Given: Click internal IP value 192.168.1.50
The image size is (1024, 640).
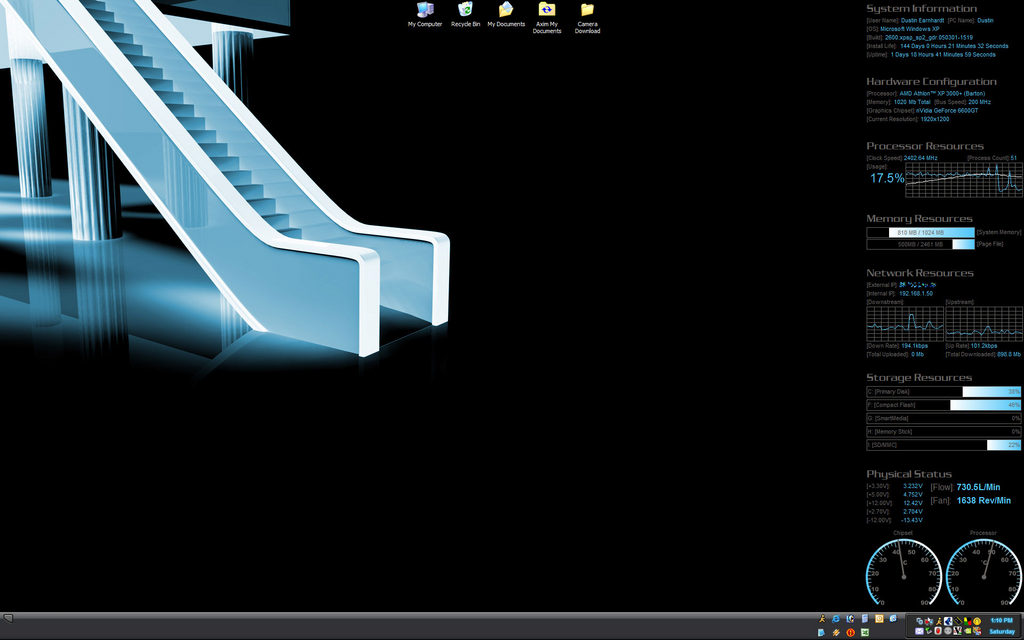Looking at the screenshot, I should [x=916, y=293].
